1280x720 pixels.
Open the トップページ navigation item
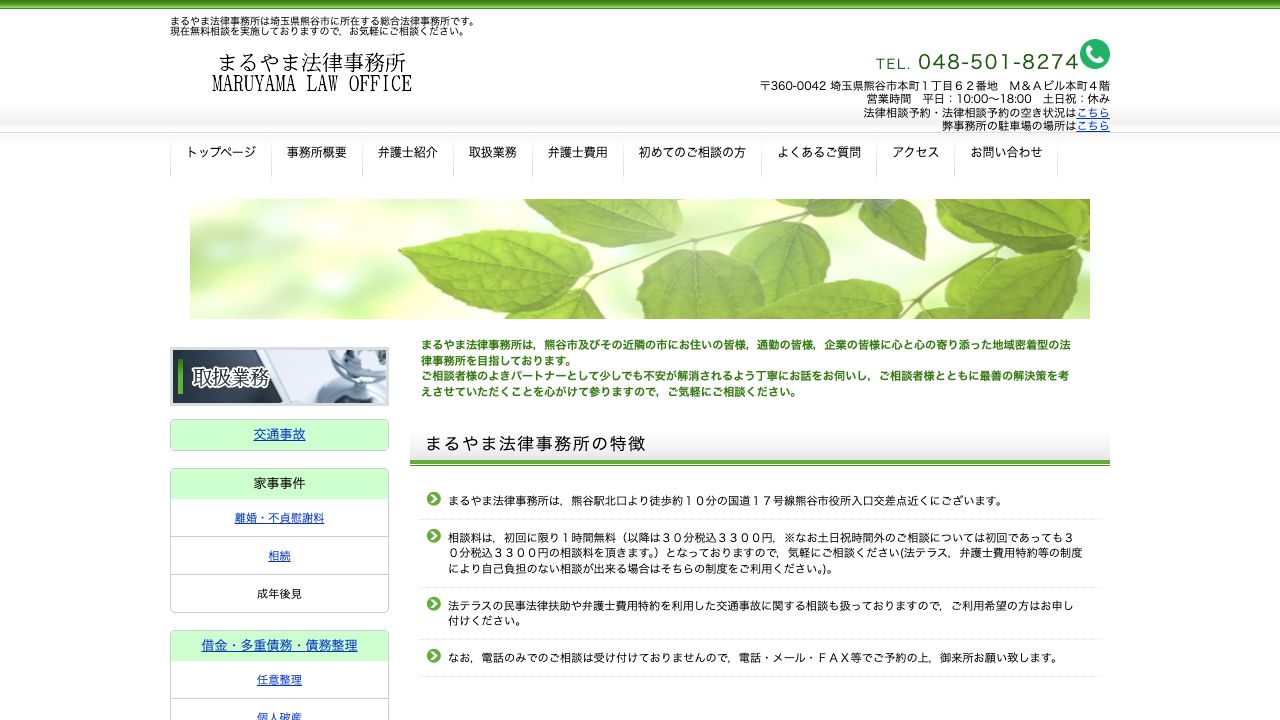tap(221, 152)
